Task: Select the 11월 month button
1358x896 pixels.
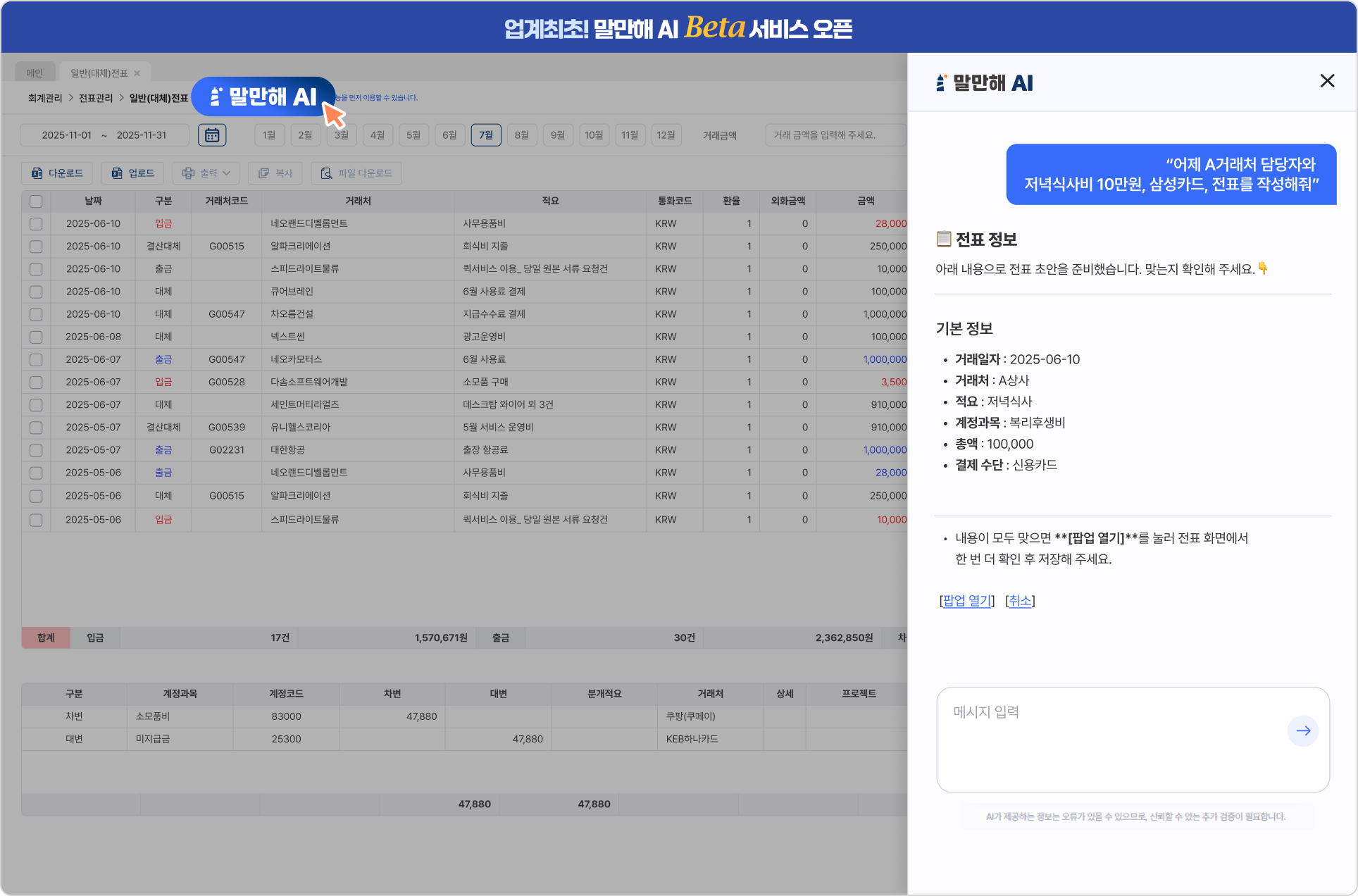Action: (x=630, y=135)
